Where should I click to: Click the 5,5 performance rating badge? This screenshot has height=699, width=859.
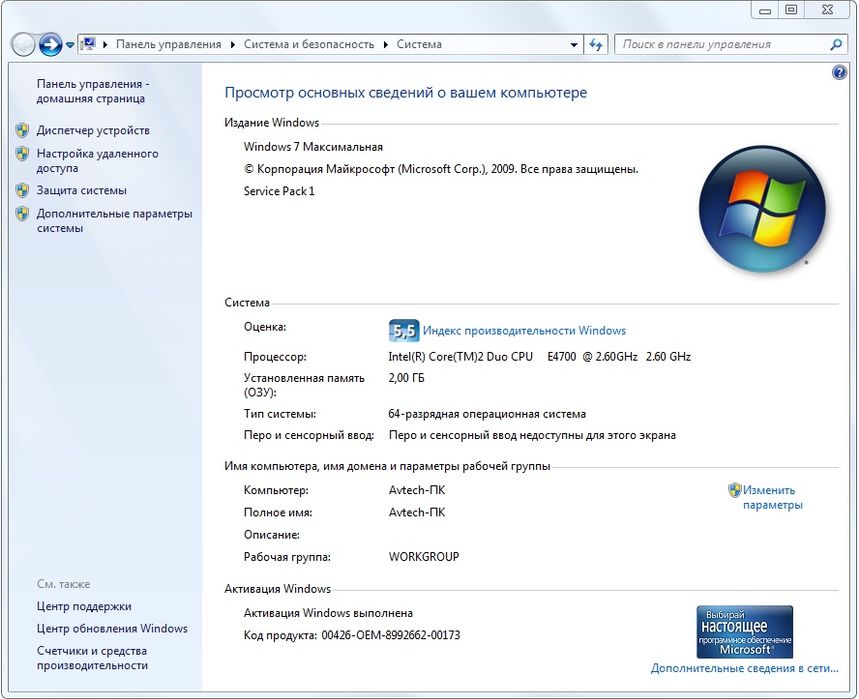coord(404,331)
